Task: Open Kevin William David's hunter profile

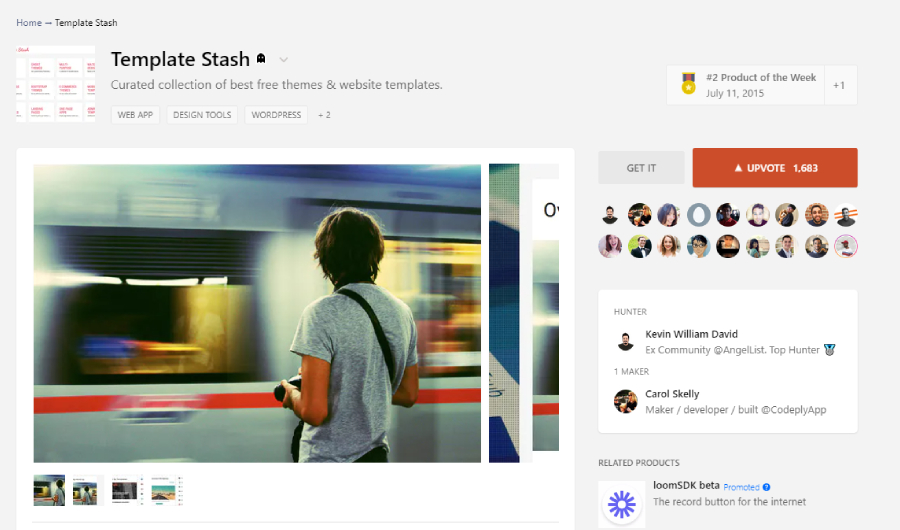Action: click(692, 334)
